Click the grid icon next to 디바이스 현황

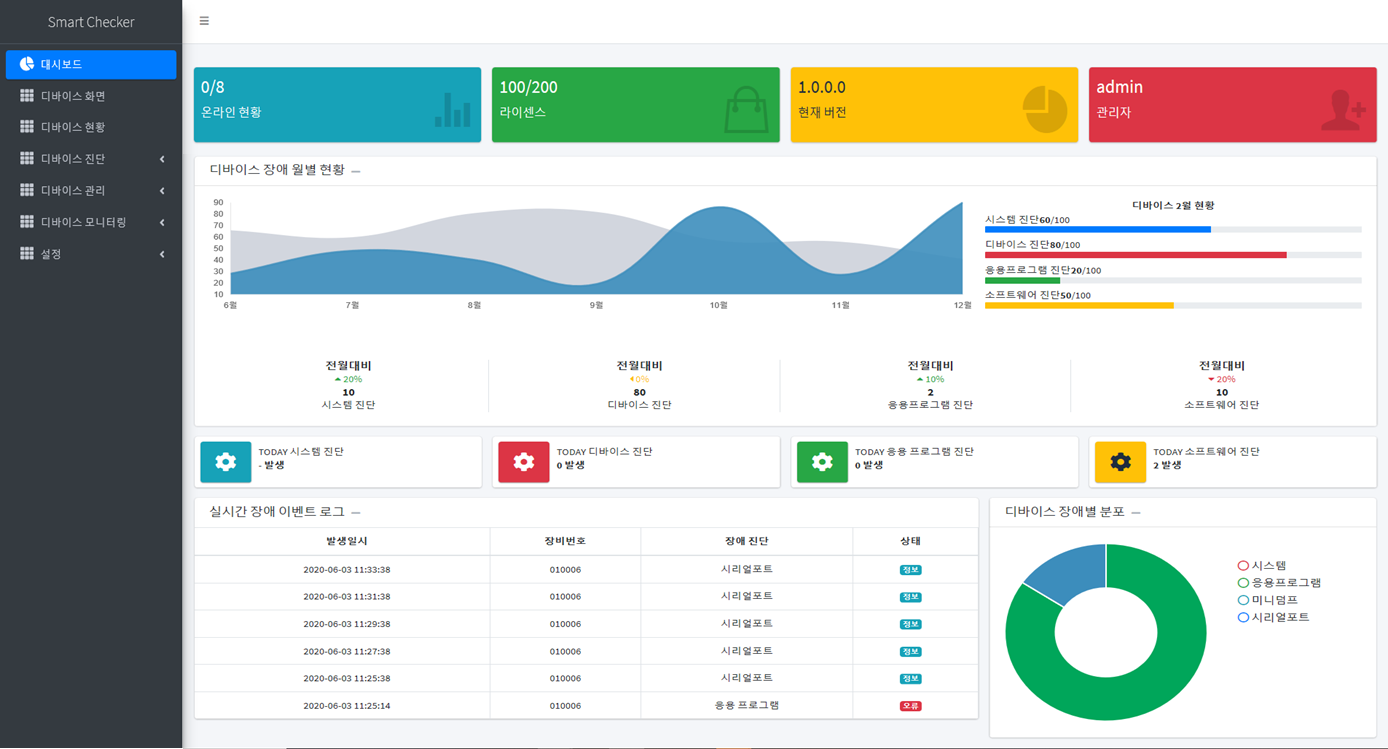pos(27,127)
